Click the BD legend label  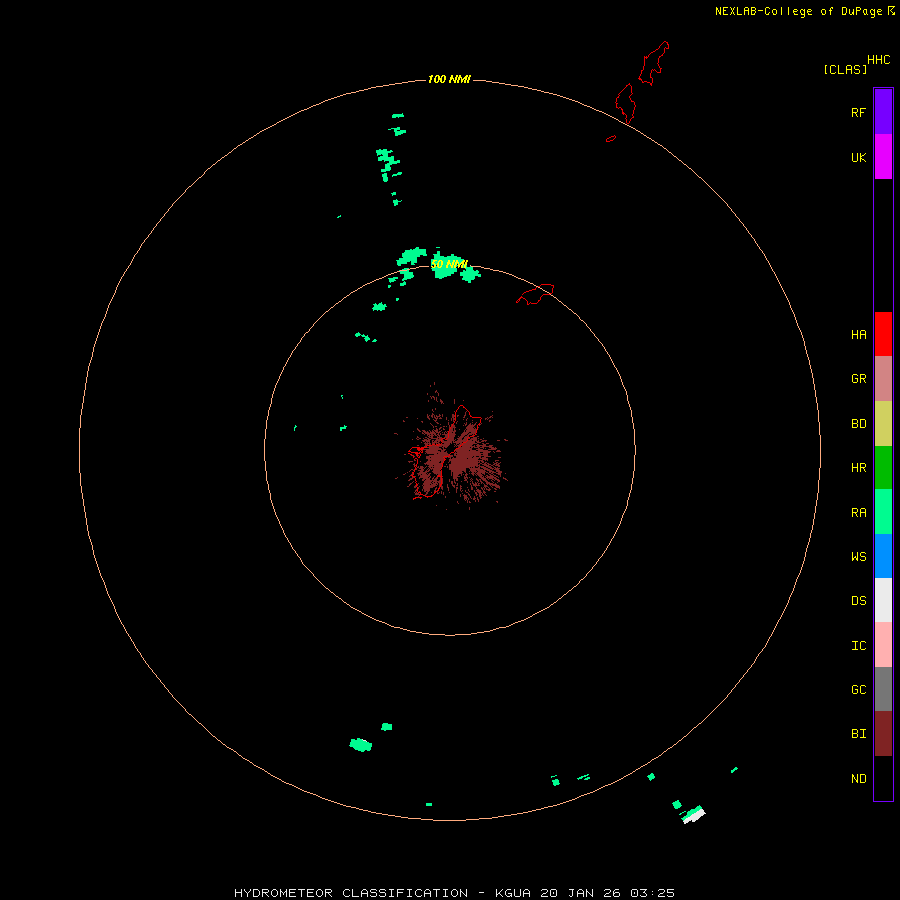[858, 424]
